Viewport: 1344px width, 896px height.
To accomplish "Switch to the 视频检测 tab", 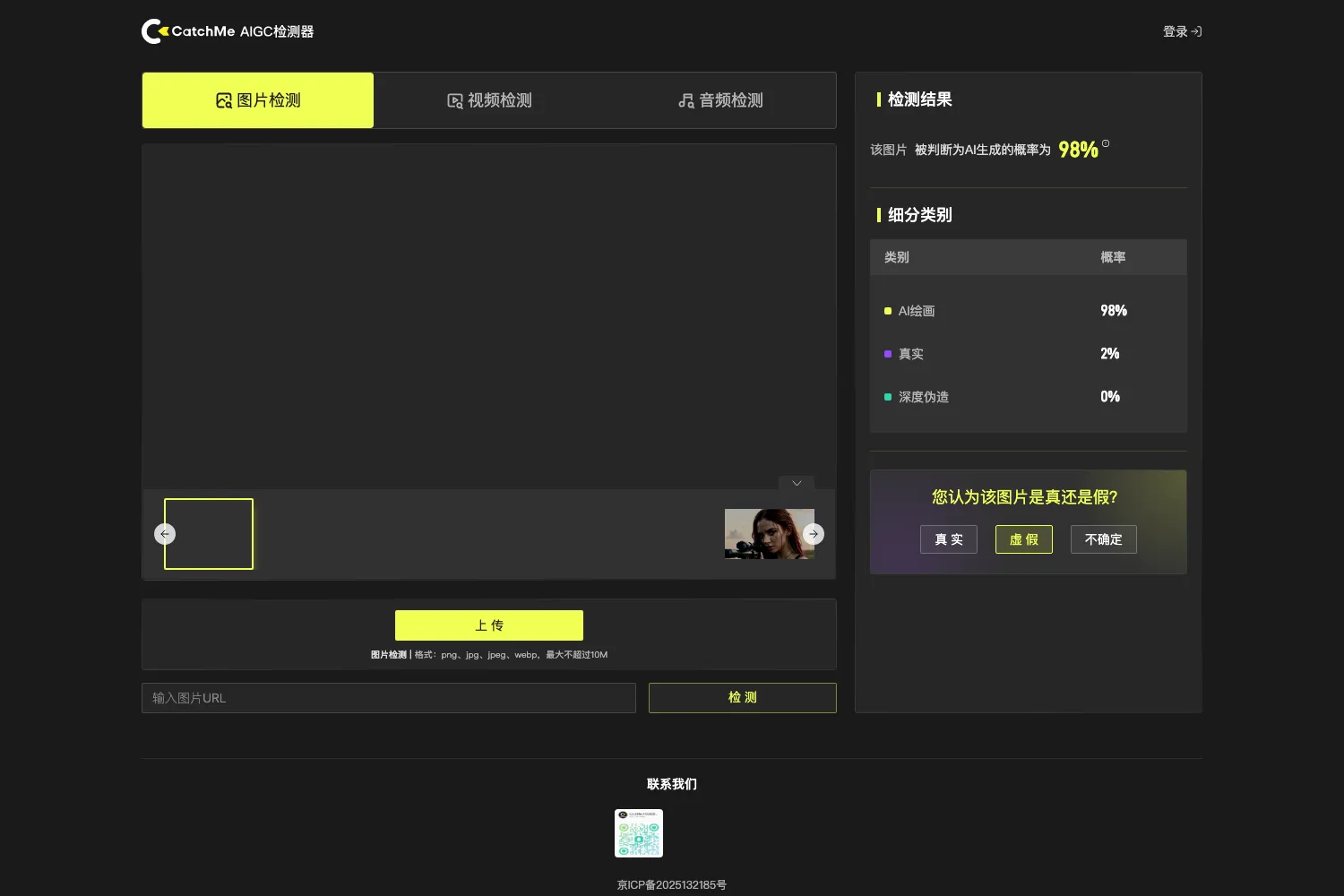I will (x=489, y=100).
